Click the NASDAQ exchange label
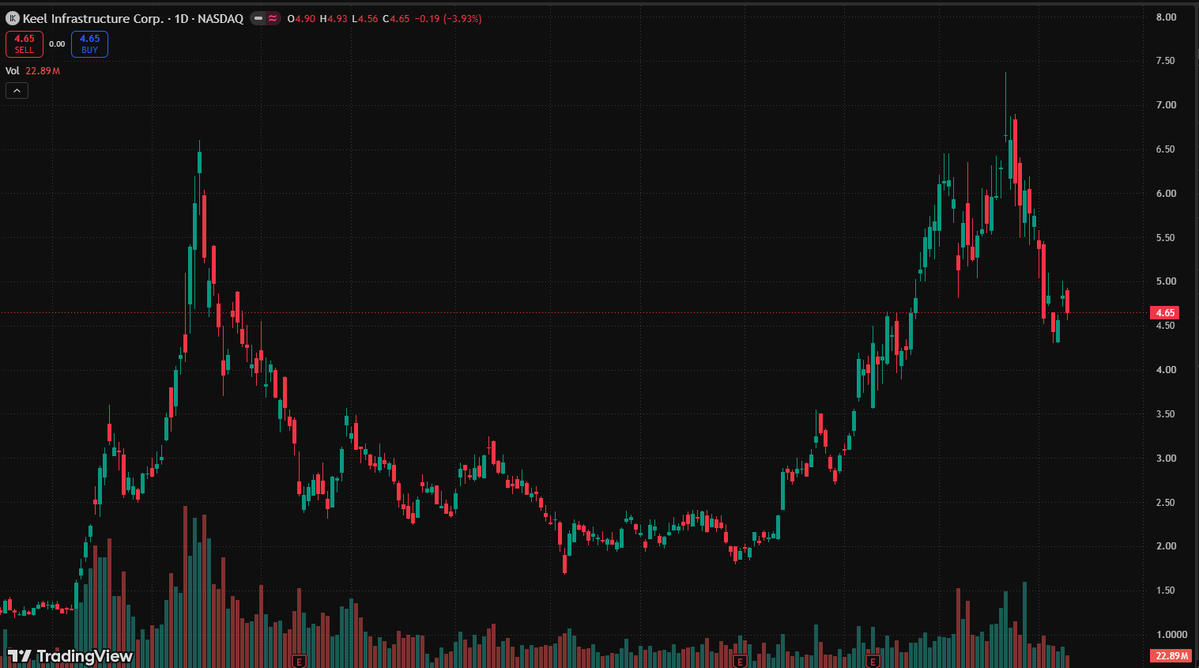 pyautogui.click(x=220, y=18)
